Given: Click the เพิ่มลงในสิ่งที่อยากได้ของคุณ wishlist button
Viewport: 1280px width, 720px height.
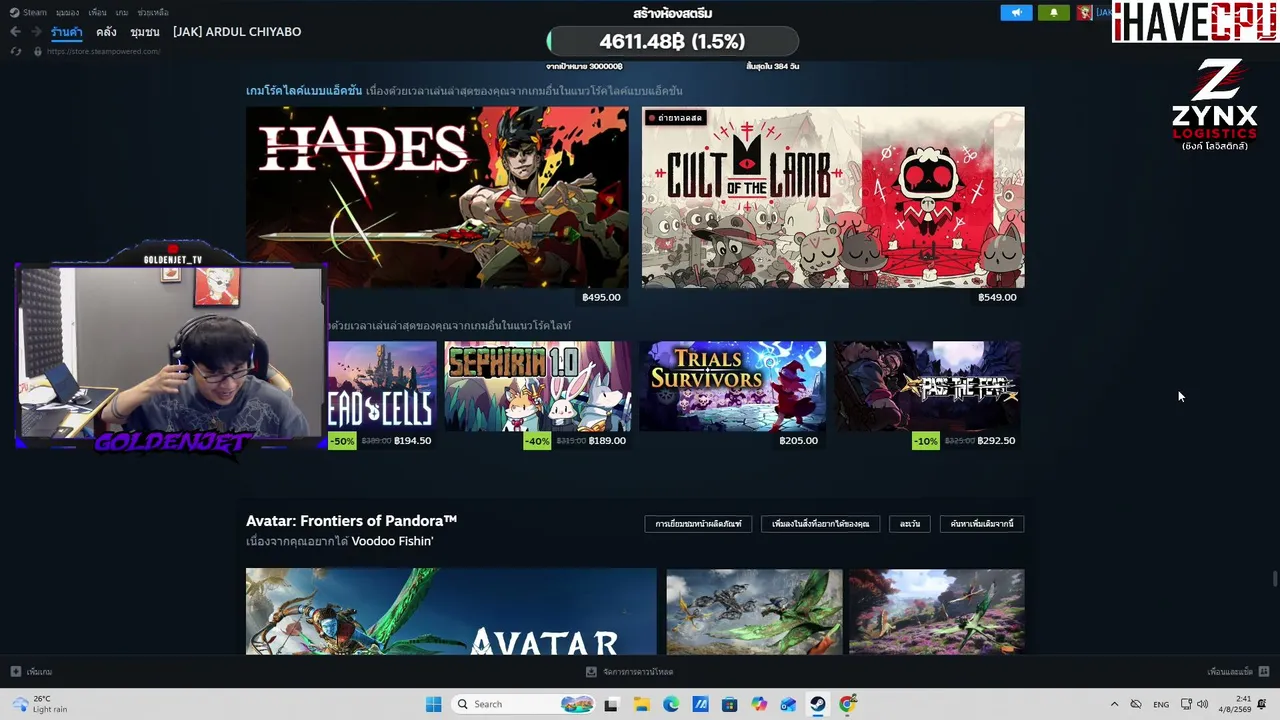Looking at the screenshot, I should [x=821, y=524].
